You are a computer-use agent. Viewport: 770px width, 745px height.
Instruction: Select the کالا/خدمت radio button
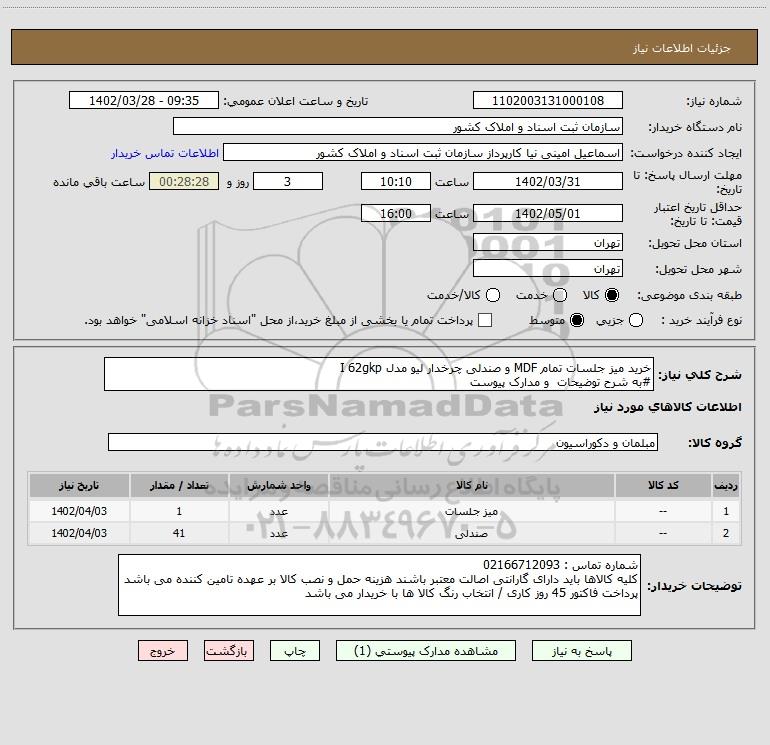[x=493, y=295]
